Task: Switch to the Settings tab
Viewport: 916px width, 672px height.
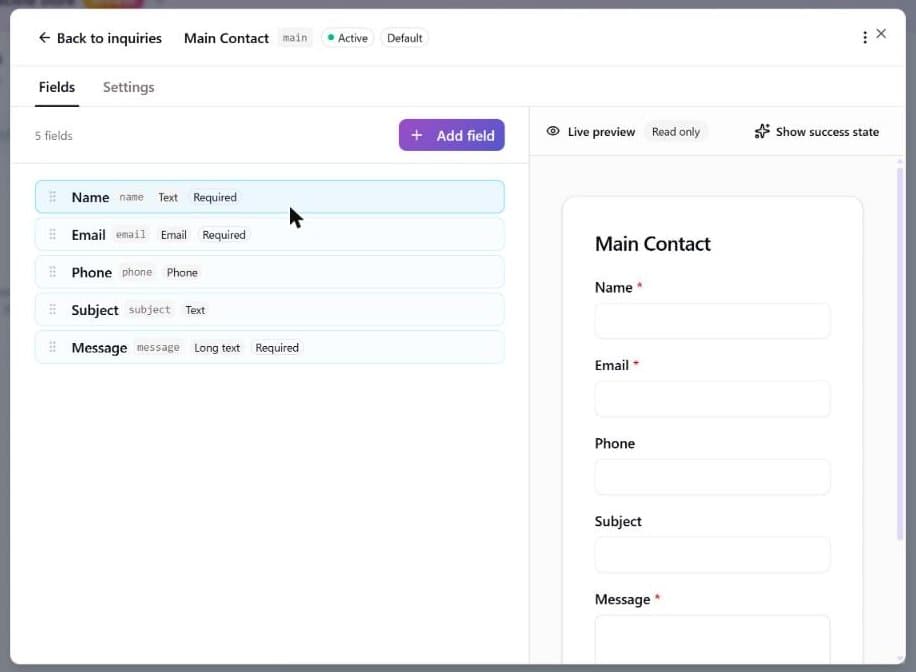Action: [x=129, y=87]
